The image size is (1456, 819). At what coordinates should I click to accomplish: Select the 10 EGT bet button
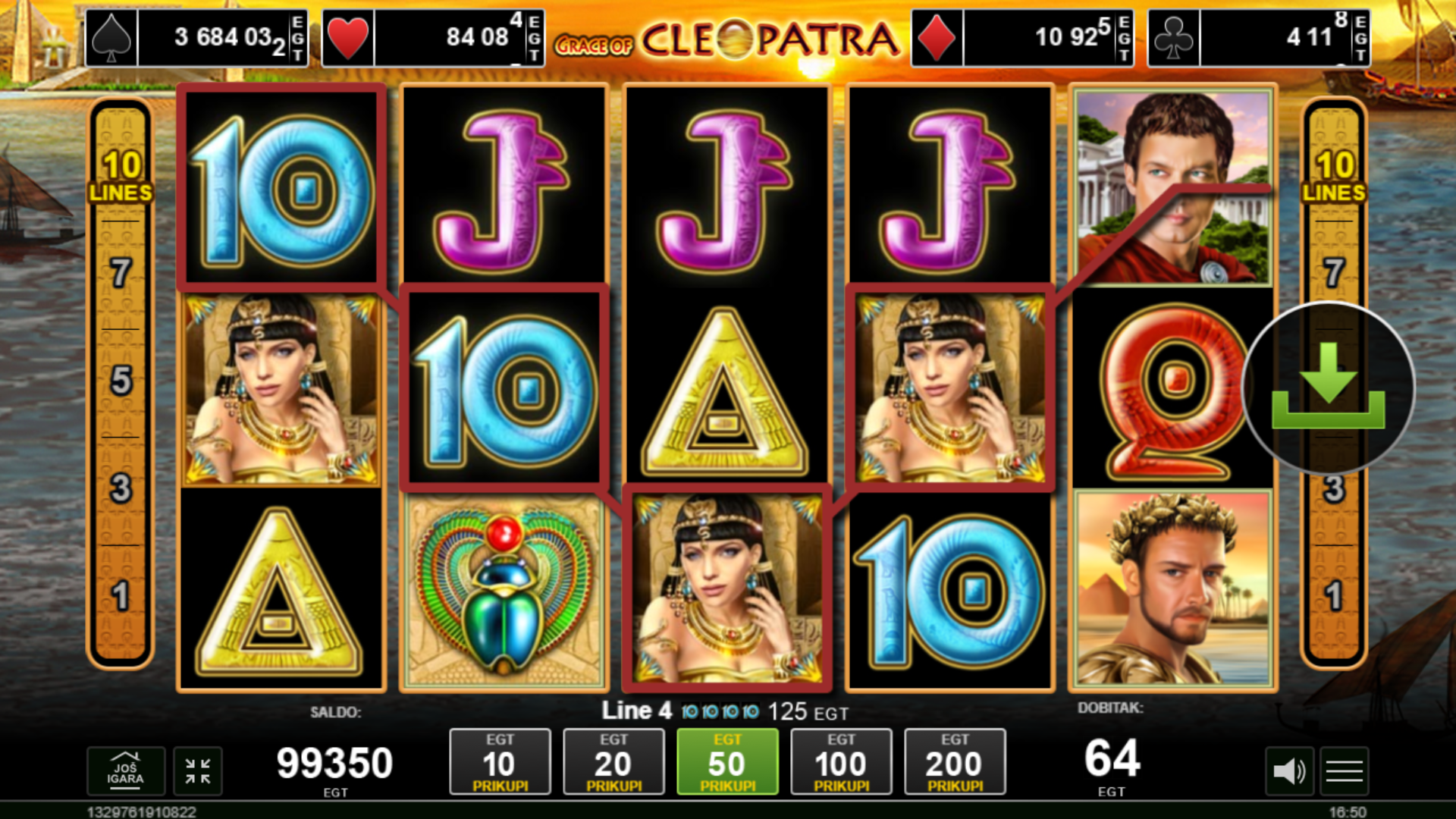[x=500, y=762]
